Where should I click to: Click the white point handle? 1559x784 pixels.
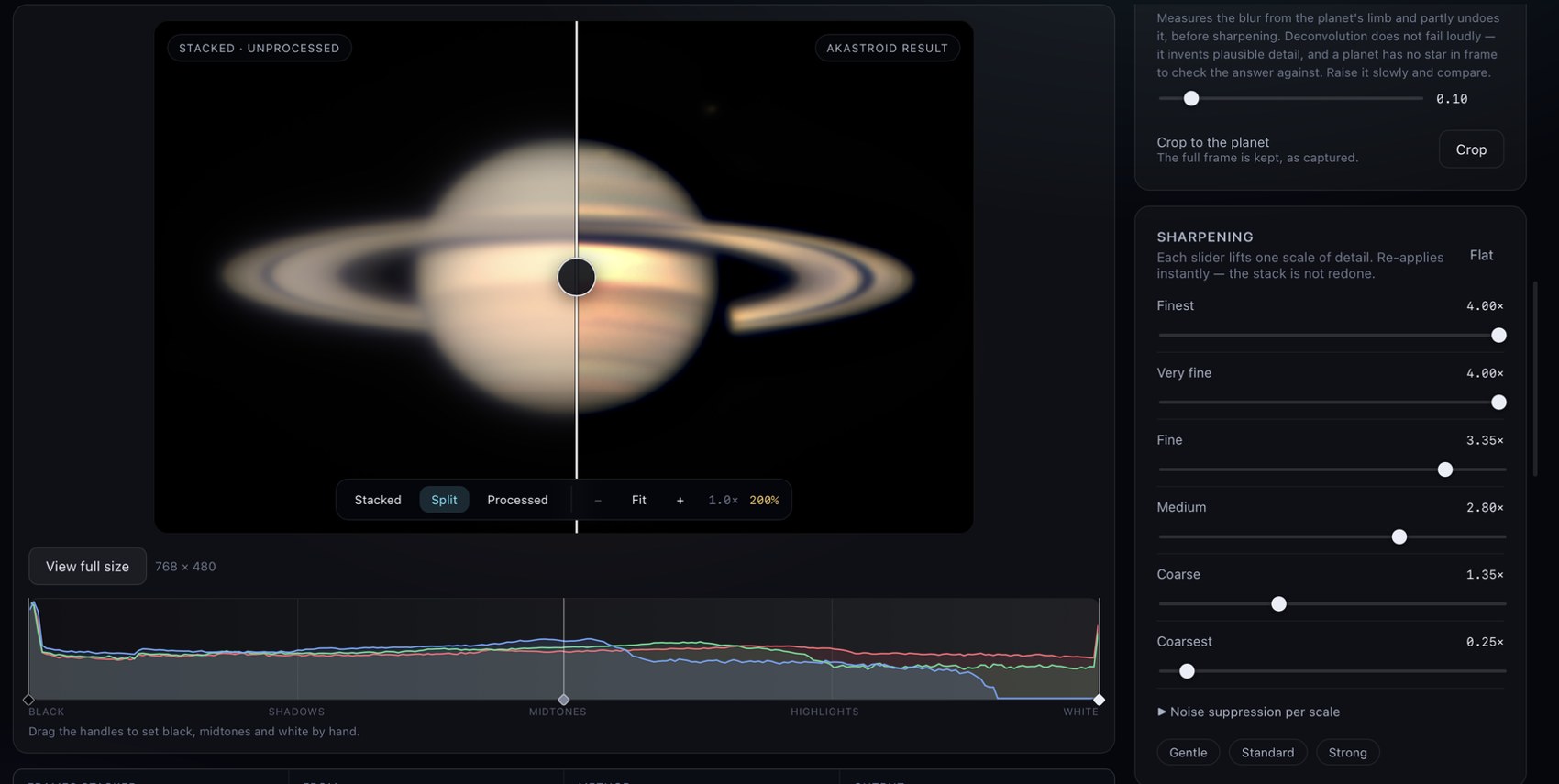pyautogui.click(x=1099, y=700)
